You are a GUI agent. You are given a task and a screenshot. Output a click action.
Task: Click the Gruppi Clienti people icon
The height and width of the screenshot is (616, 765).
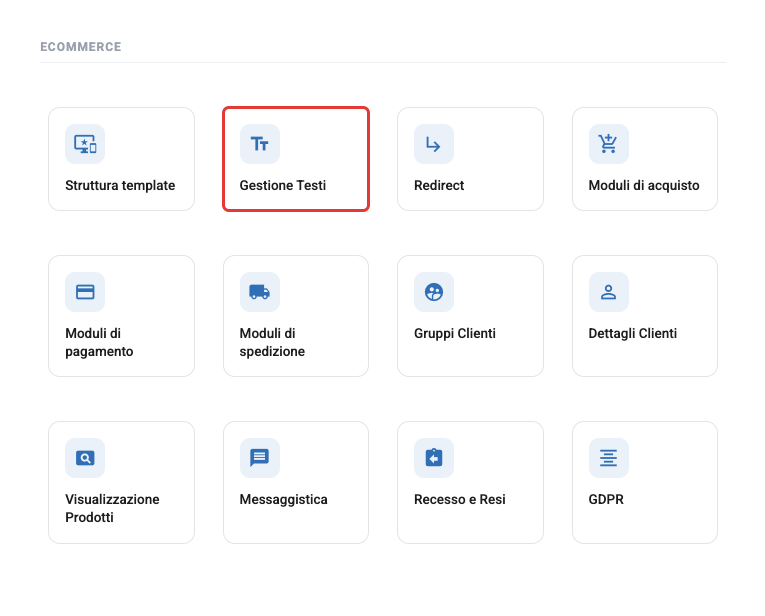coord(434,292)
